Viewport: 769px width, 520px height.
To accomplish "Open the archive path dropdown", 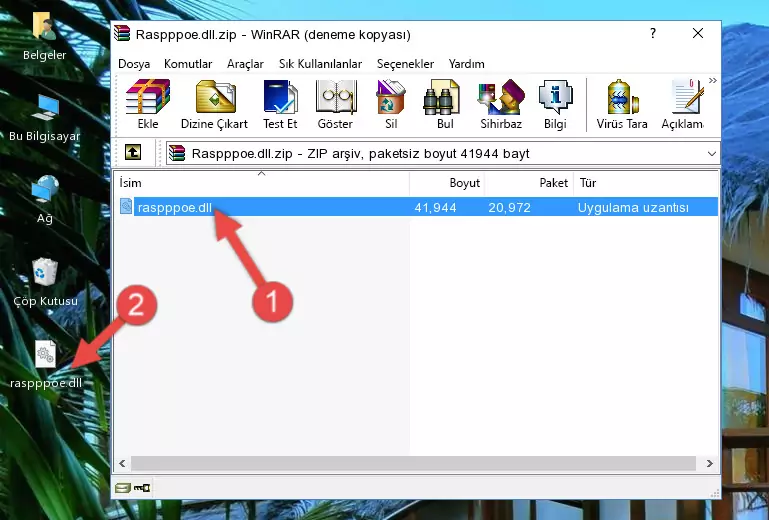I will tap(712, 154).
